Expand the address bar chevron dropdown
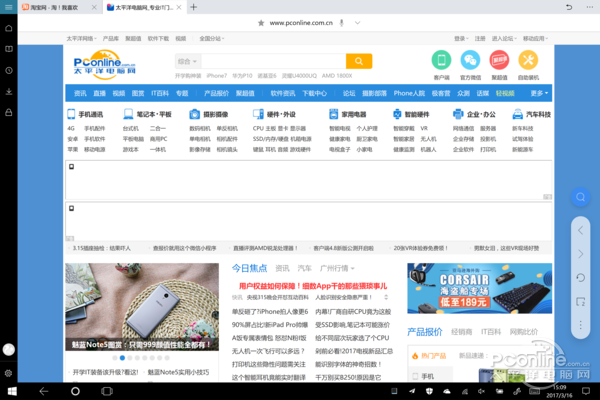Screen dimensions: 600x400 pyautogui.click(x=357, y=23)
